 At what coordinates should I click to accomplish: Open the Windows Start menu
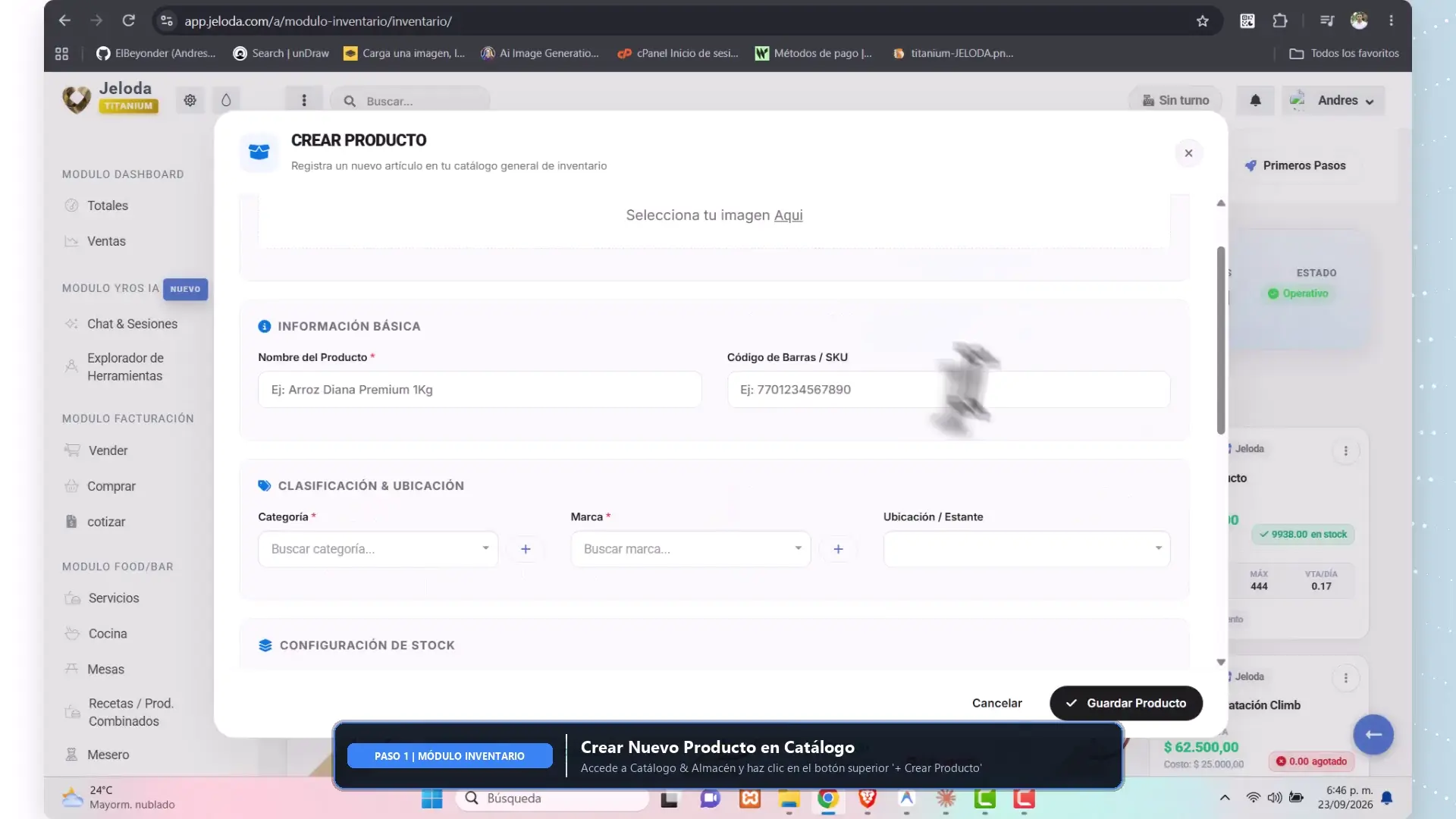431,799
